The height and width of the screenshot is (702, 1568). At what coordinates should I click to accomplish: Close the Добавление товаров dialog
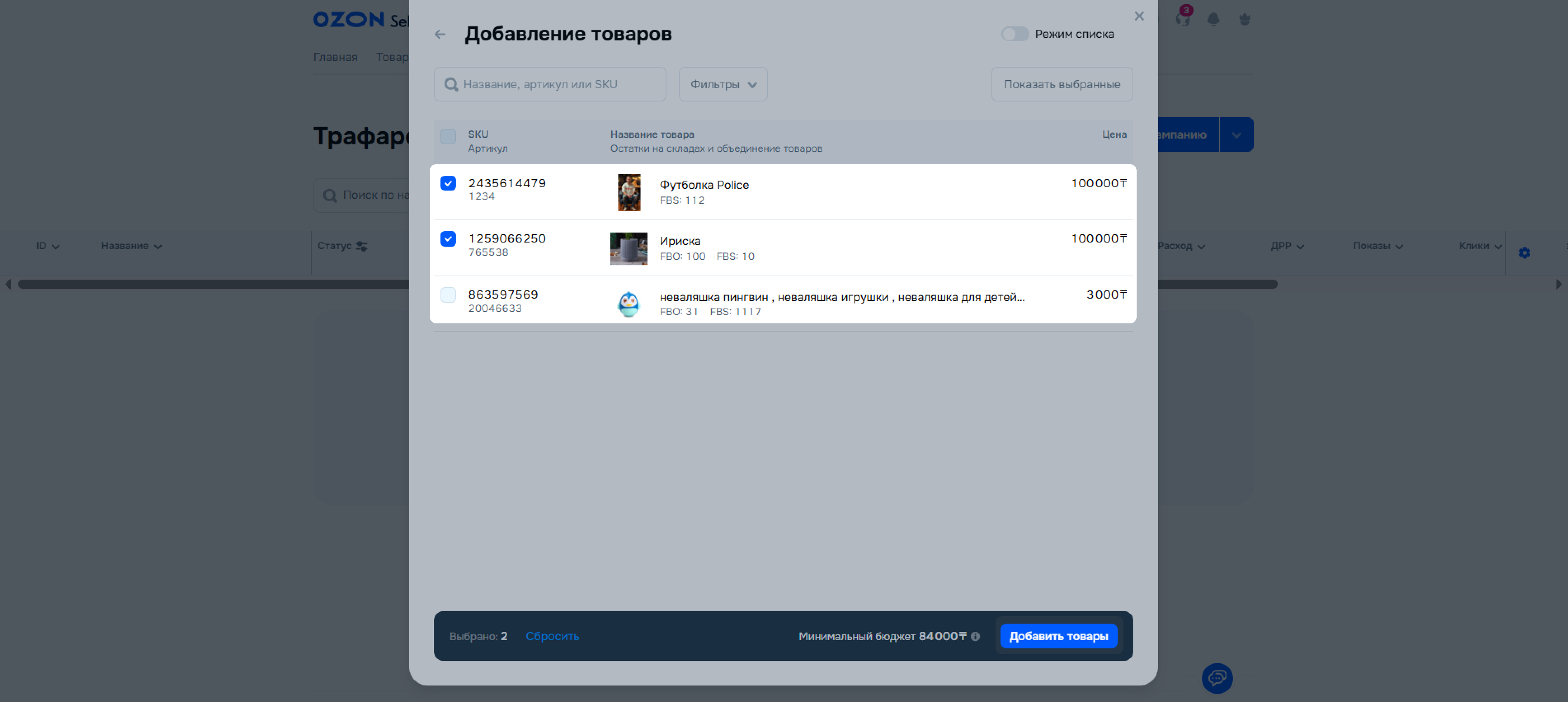(x=1139, y=16)
